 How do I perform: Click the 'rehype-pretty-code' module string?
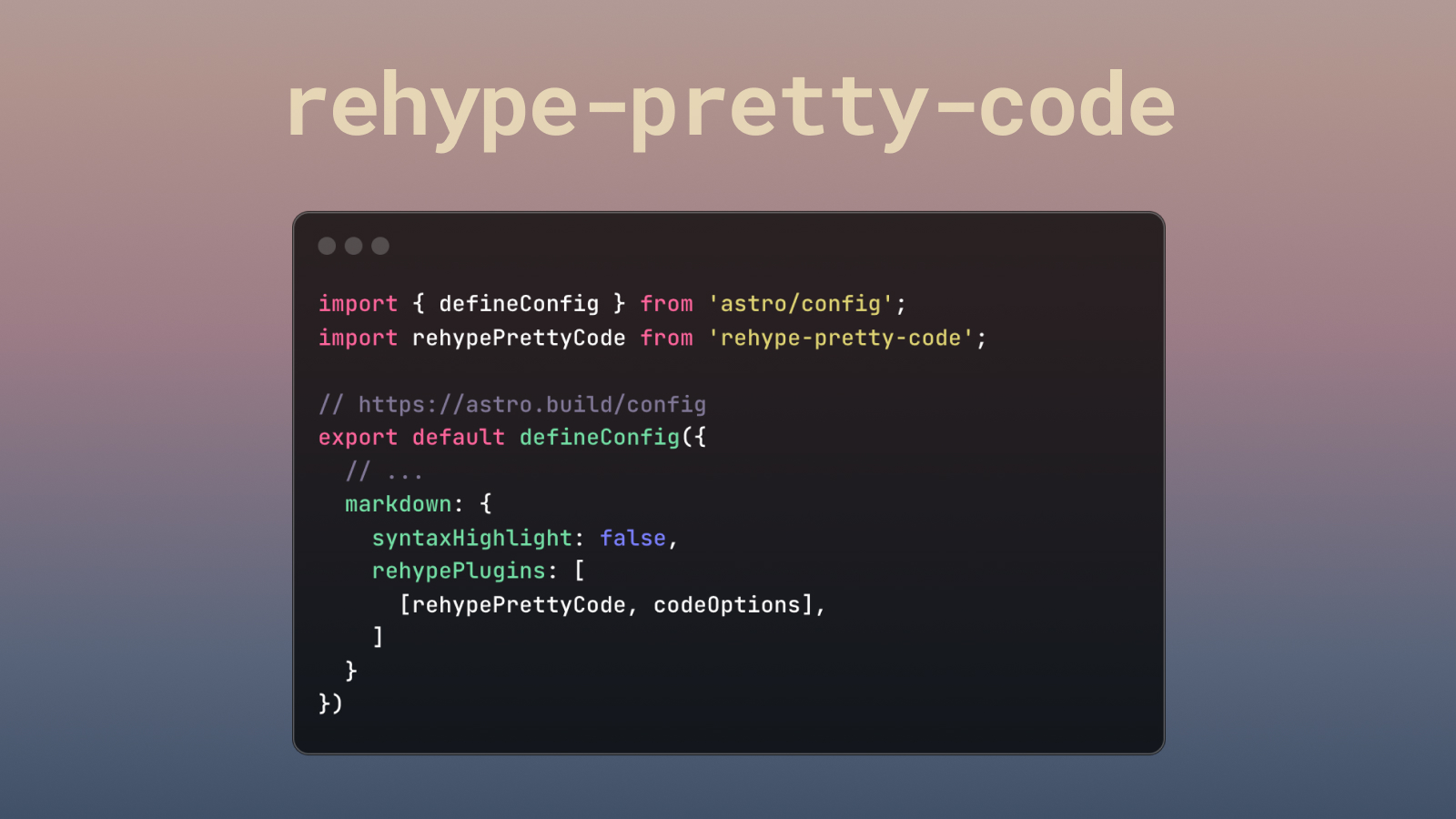point(842,338)
